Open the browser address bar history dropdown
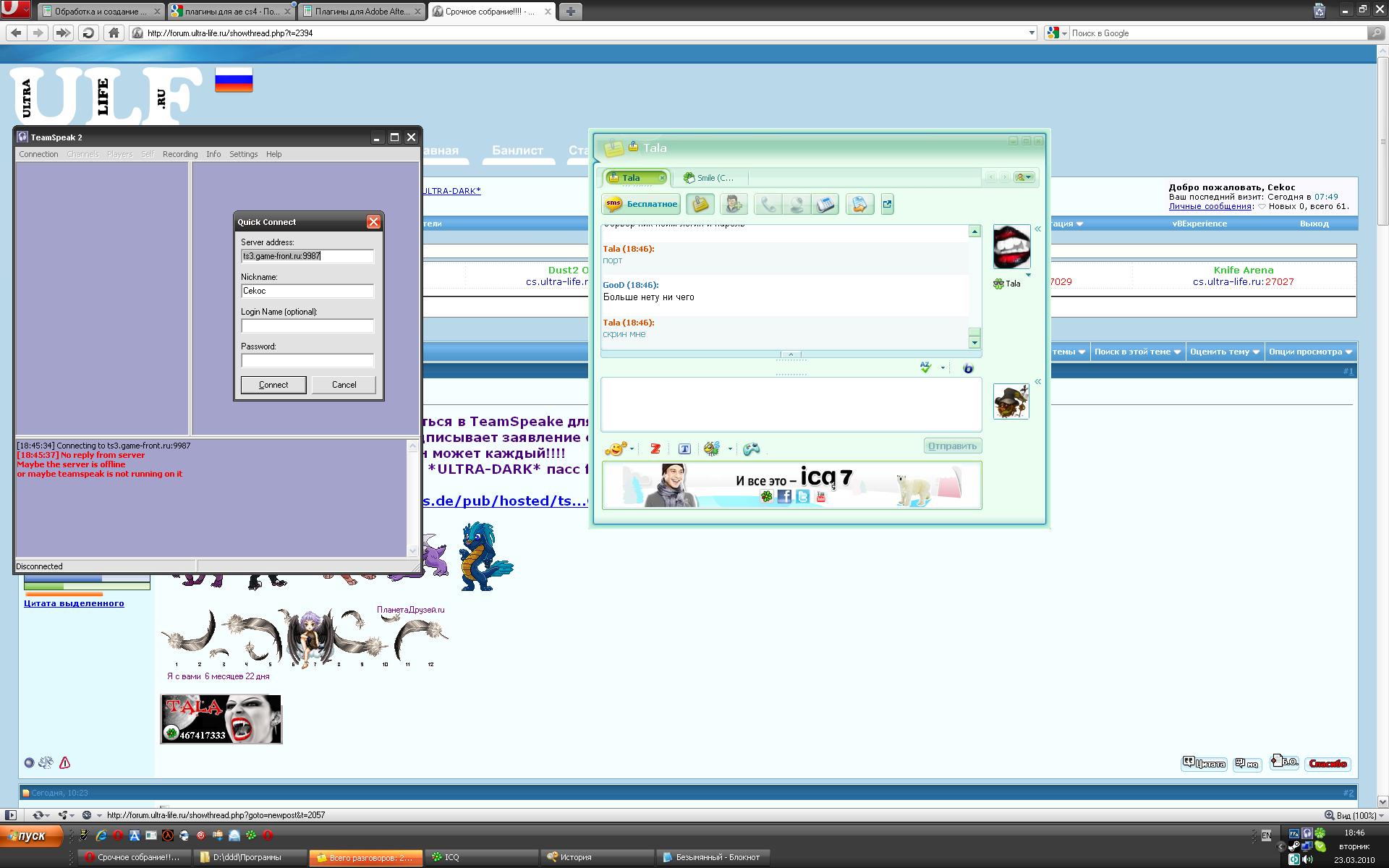 1032,33
